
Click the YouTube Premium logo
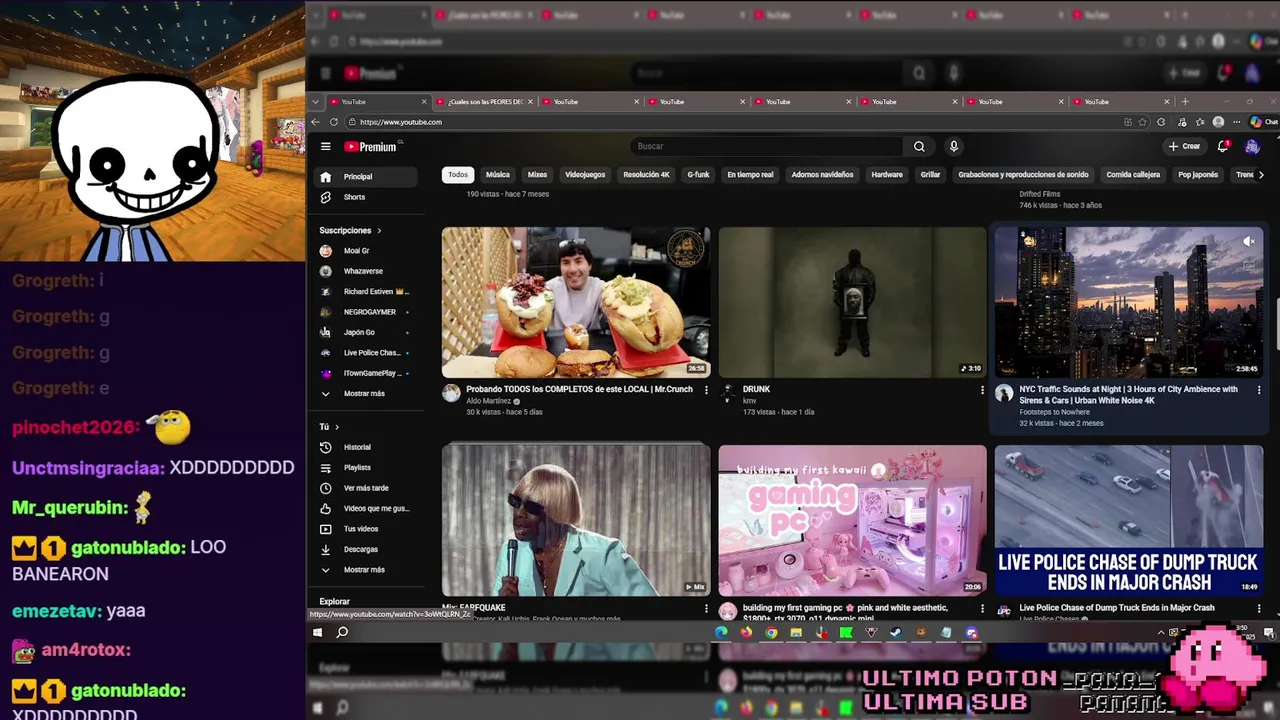[371, 147]
